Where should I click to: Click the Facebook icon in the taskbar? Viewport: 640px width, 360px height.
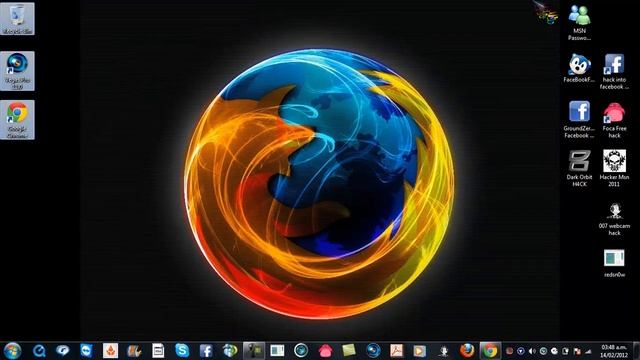coord(206,351)
